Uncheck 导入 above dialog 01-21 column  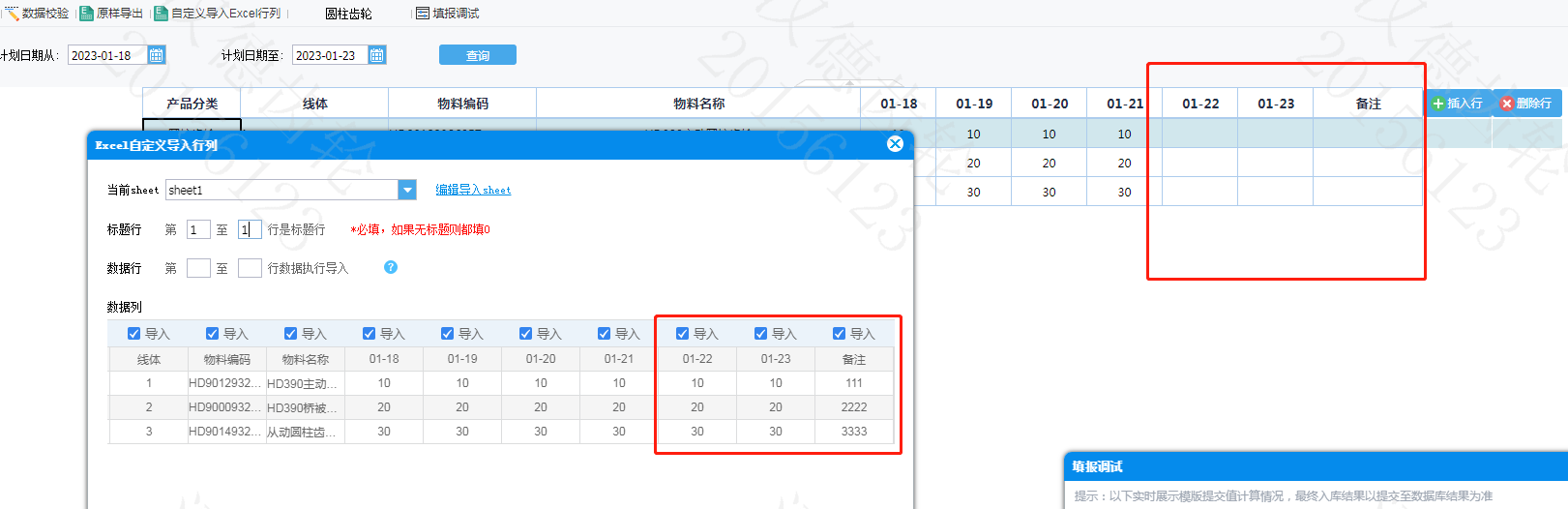point(604,334)
